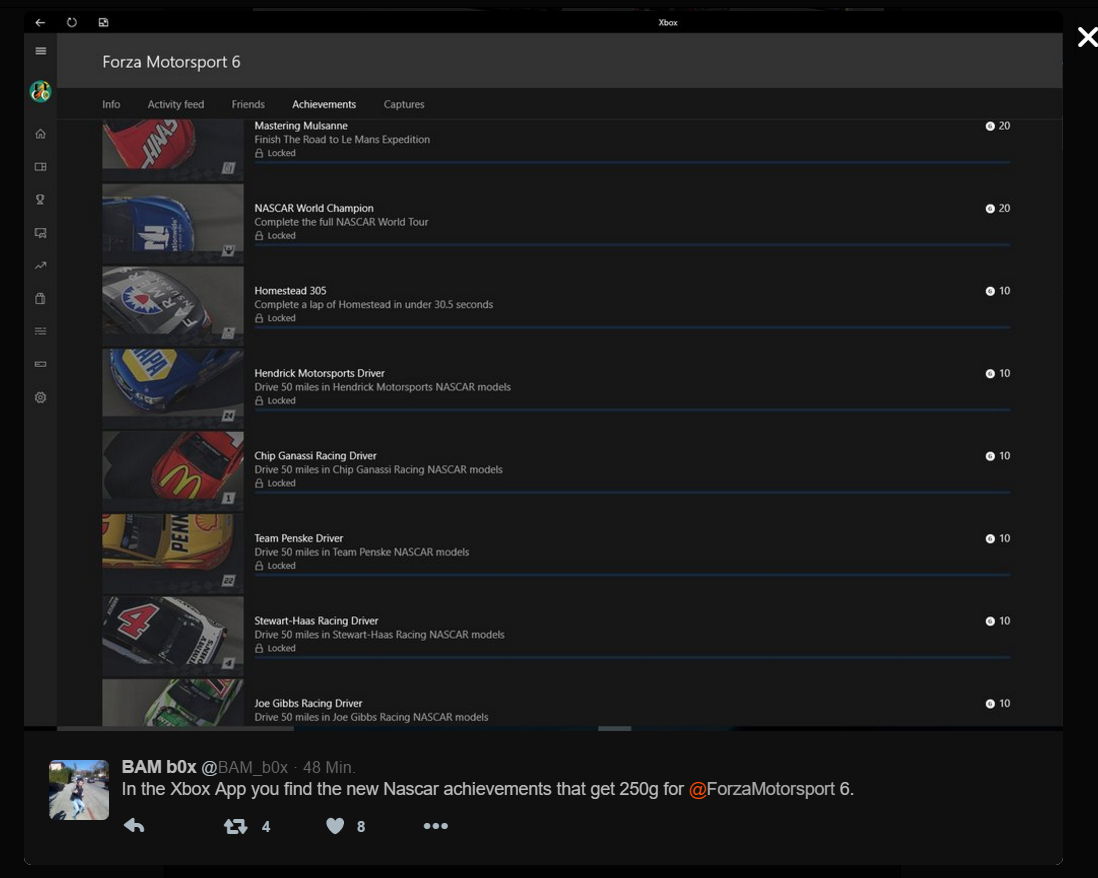
Task: Open the Xbox app hamburger menu
Action: coord(41,51)
